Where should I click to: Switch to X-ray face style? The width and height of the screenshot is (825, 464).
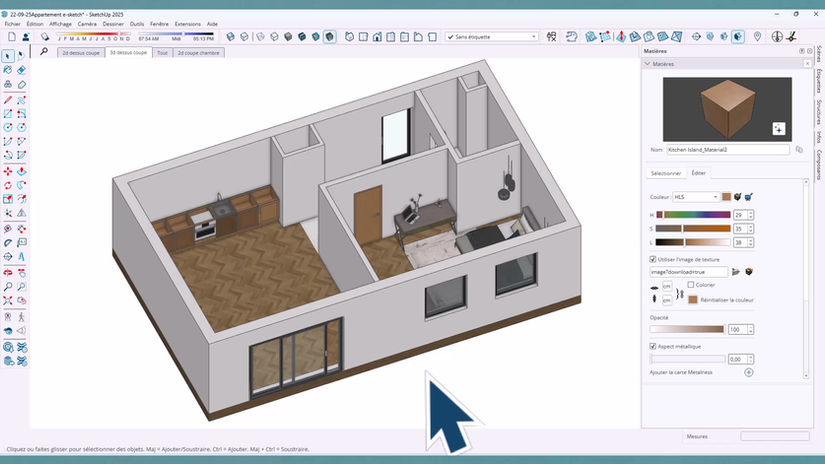(x=230, y=37)
